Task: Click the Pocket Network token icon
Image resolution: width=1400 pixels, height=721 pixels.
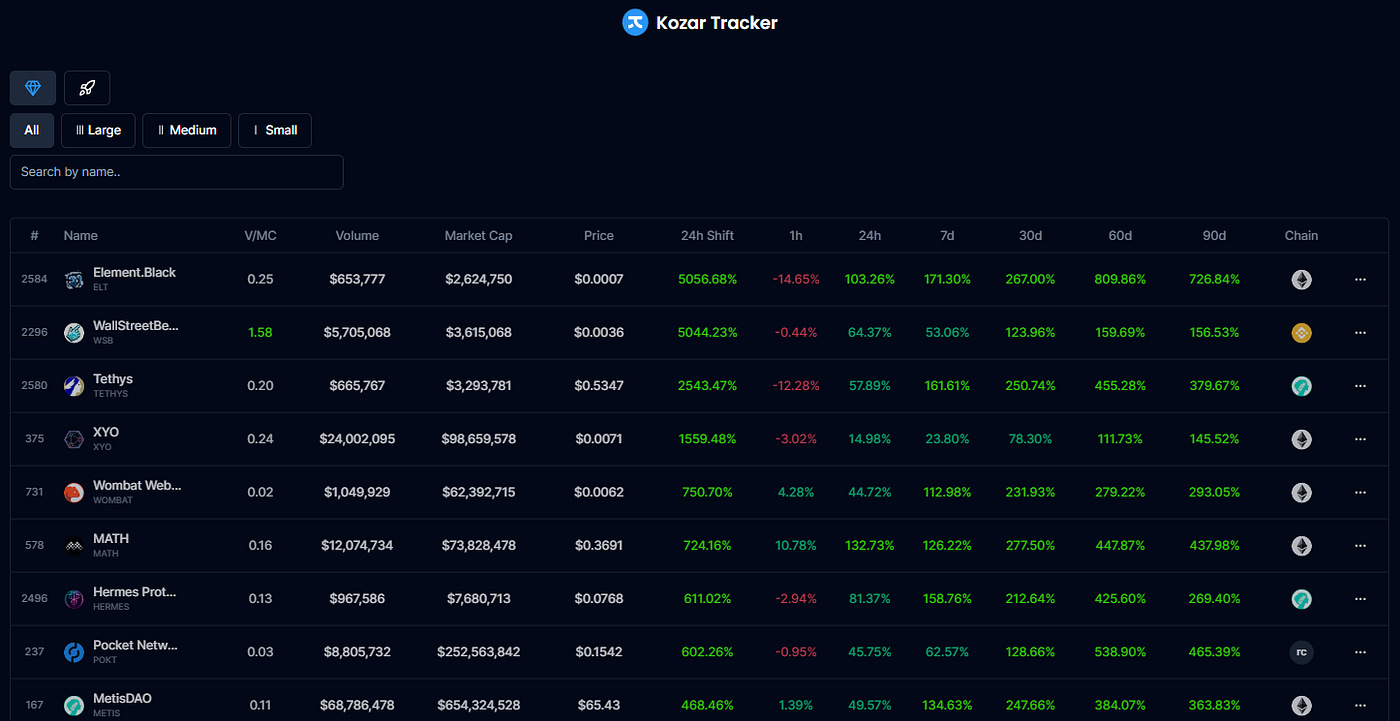Action: pos(74,652)
